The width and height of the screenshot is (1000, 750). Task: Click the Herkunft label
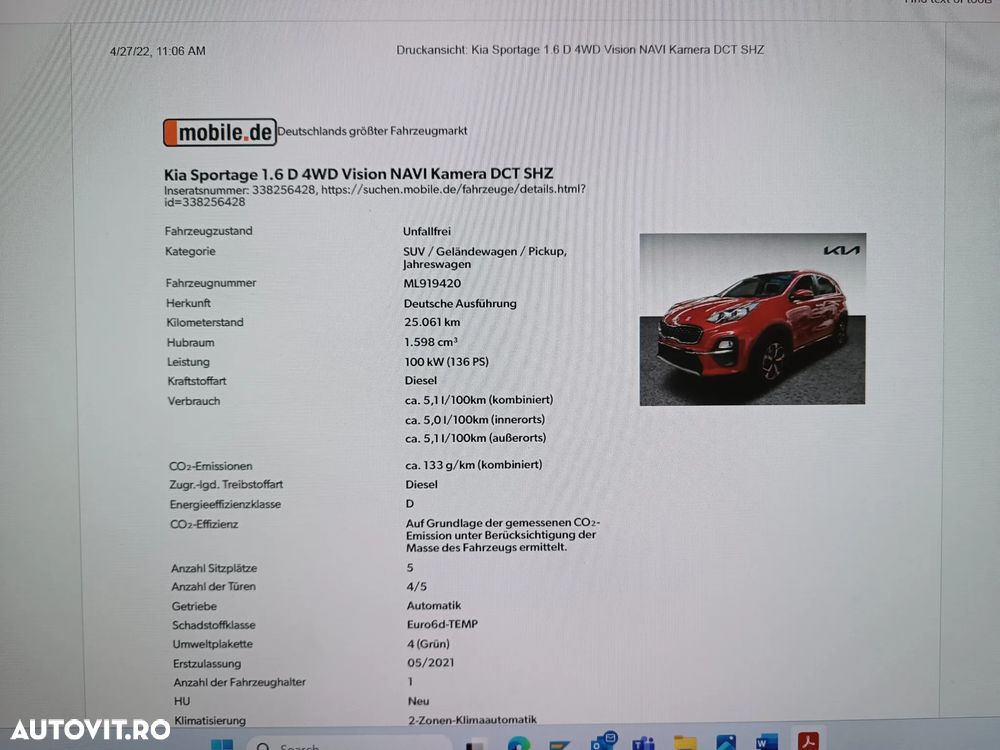coord(188,303)
